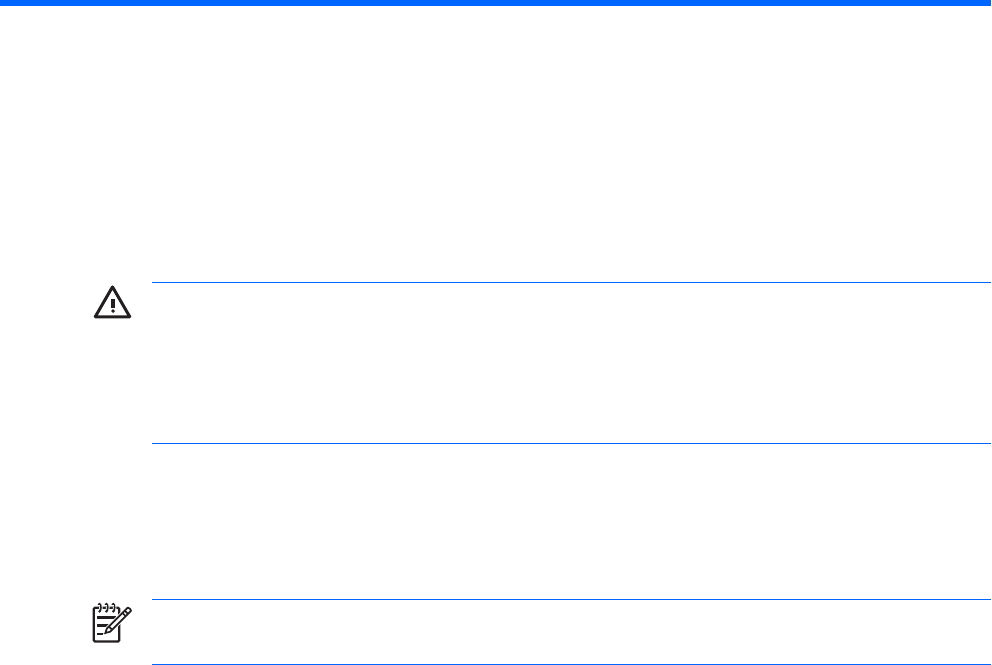
Task: Click the blue line above the note box
Action: tap(570, 599)
